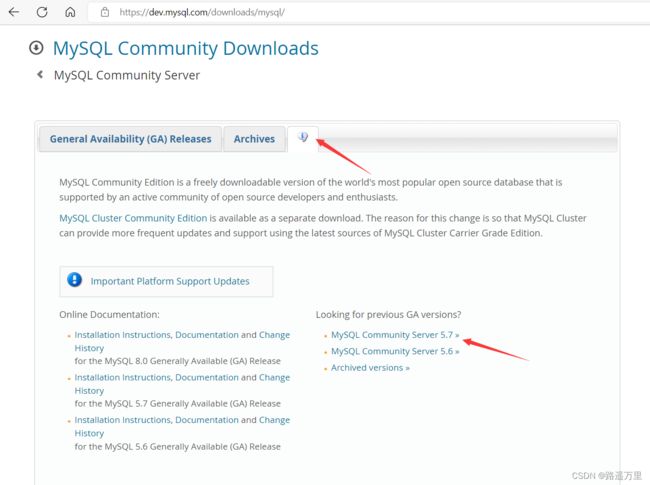Image resolution: width=650 pixels, height=485 pixels.
Task: Open MySQL Community Server 5.7 link
Action: pyautogui.click(x=395, y=335)
